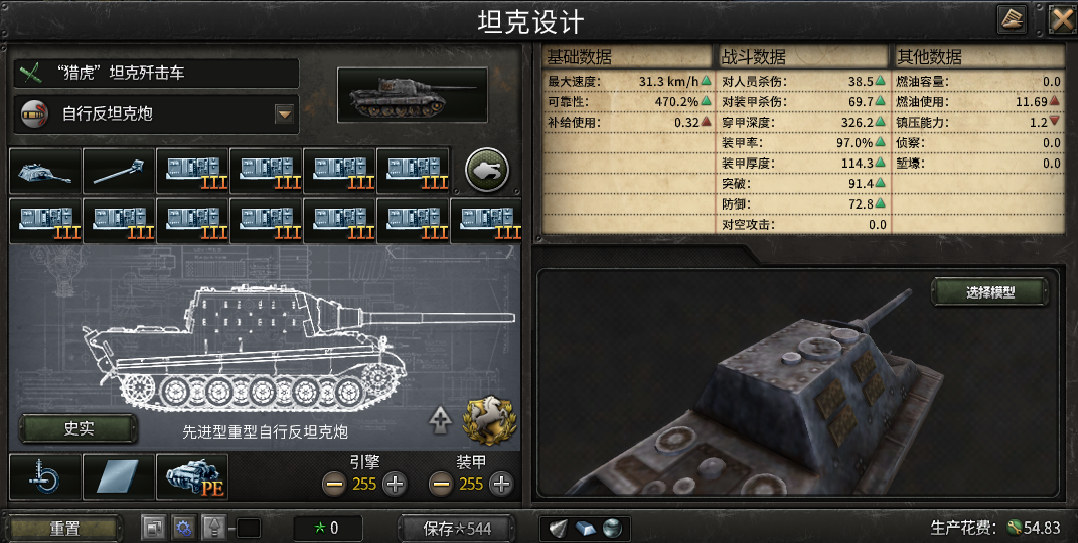Image resolution: width=1078 pixels, height=543 pixels.
Task: Click the 保存 save design button
Action: point(456,528)
